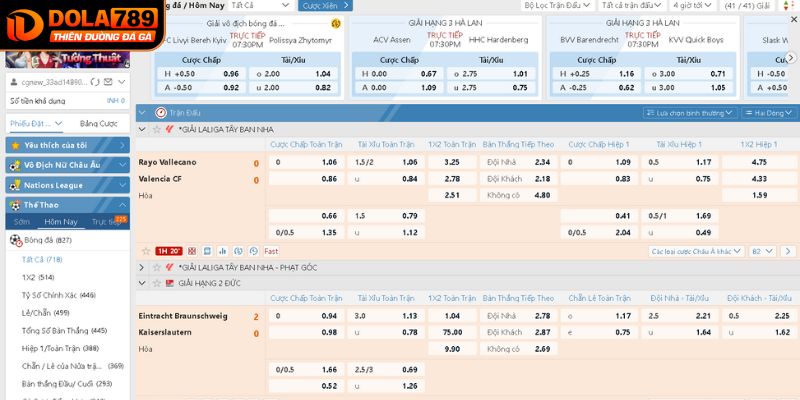Click the (41 / 41) Giải button

(749, 6)
